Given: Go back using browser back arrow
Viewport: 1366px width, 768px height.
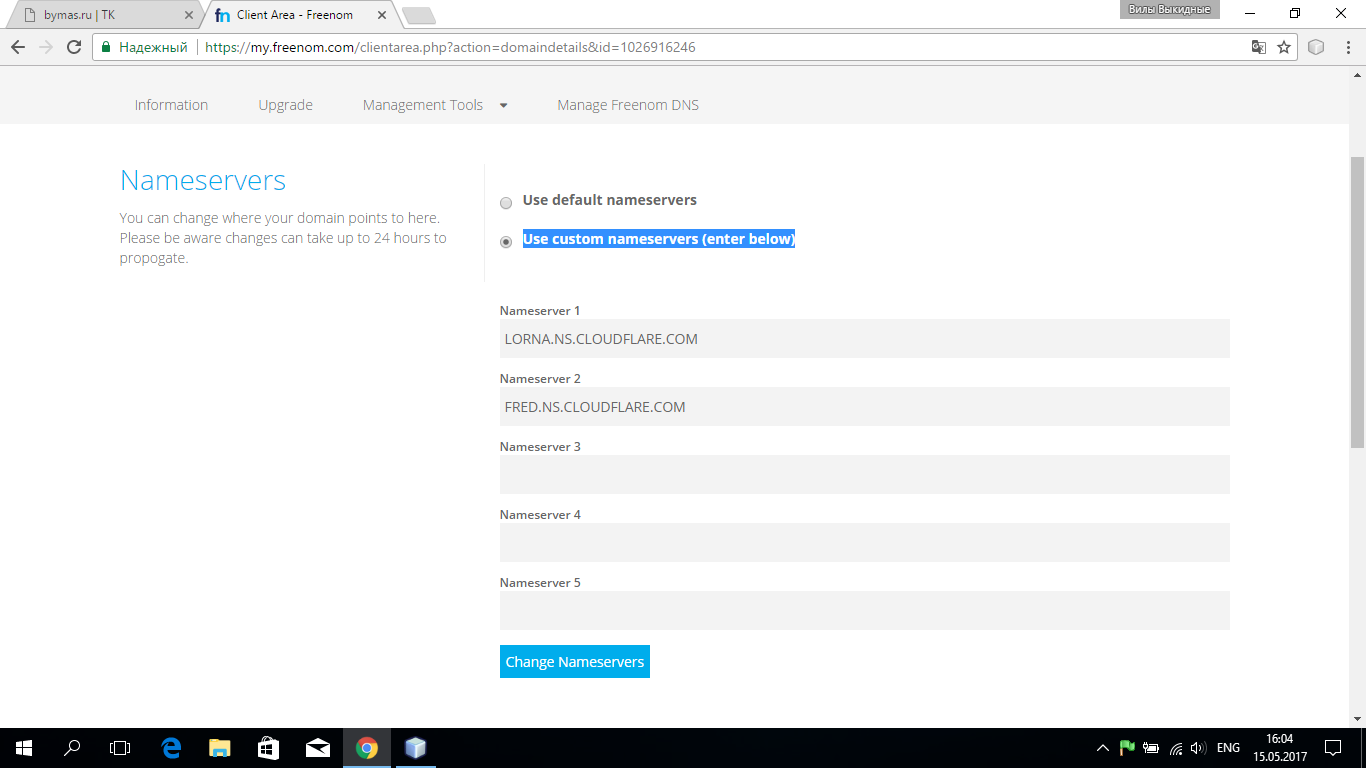Looking at the screenshot, I should pos(18,47).
